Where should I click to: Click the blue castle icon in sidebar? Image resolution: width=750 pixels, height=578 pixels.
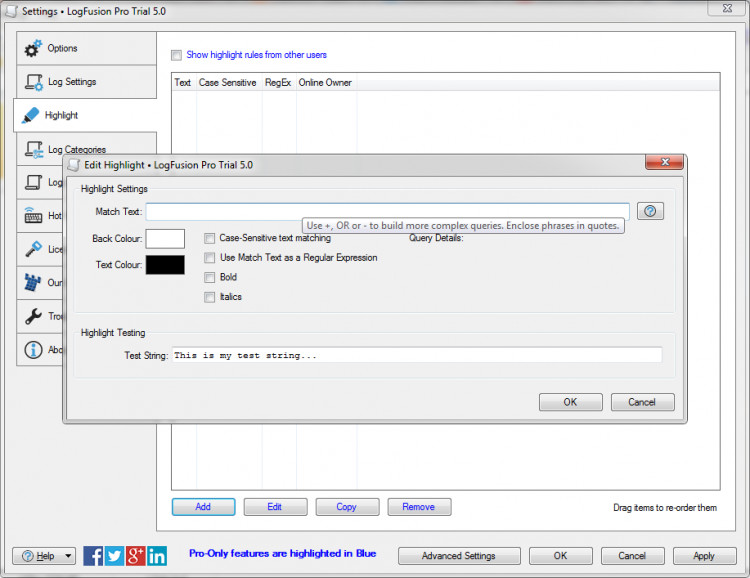(32, 282)
